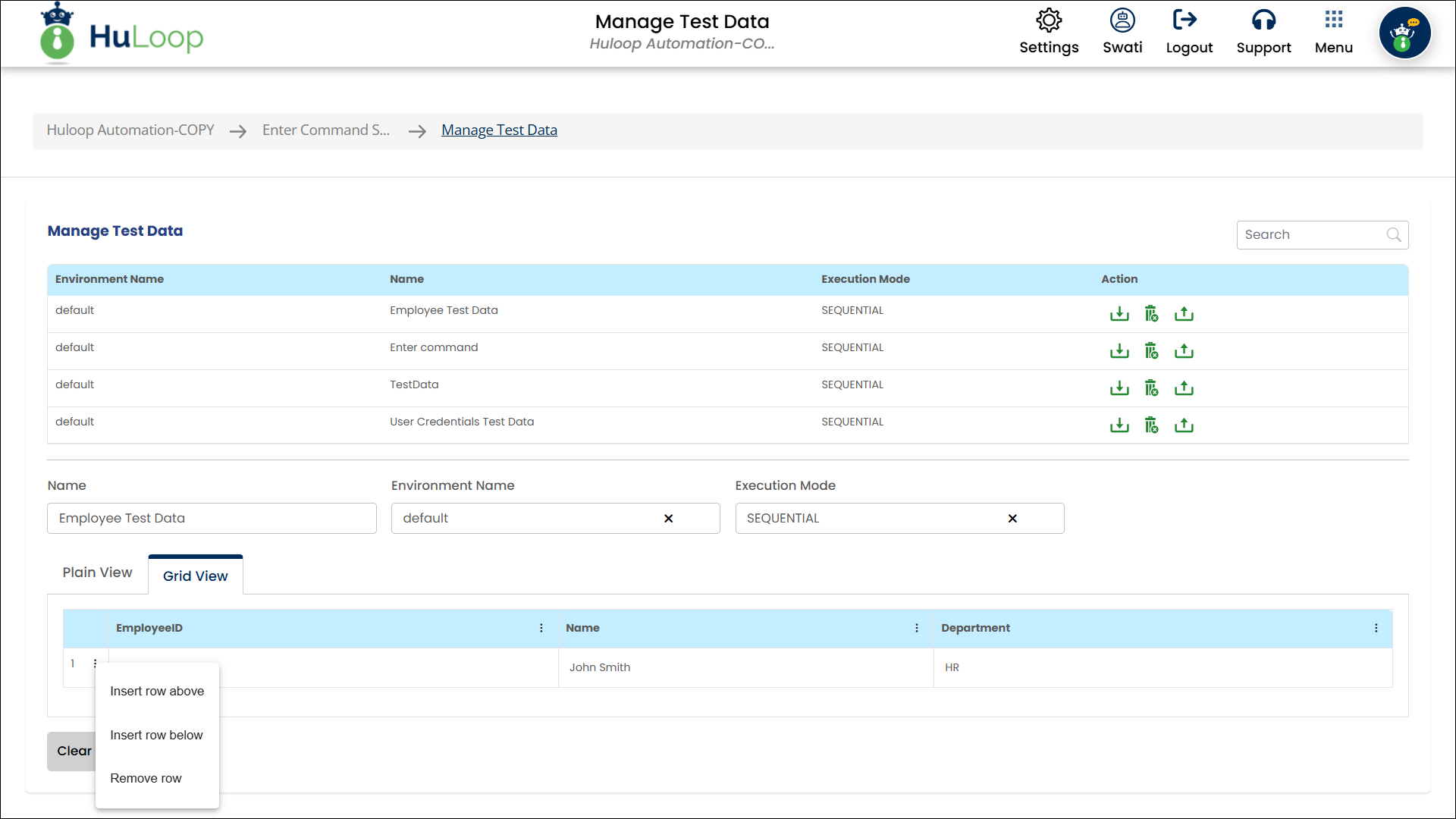Upload for Enter command row
Image resolution: width=1456 pixels, height=819 pixels.
point(1184,351)
